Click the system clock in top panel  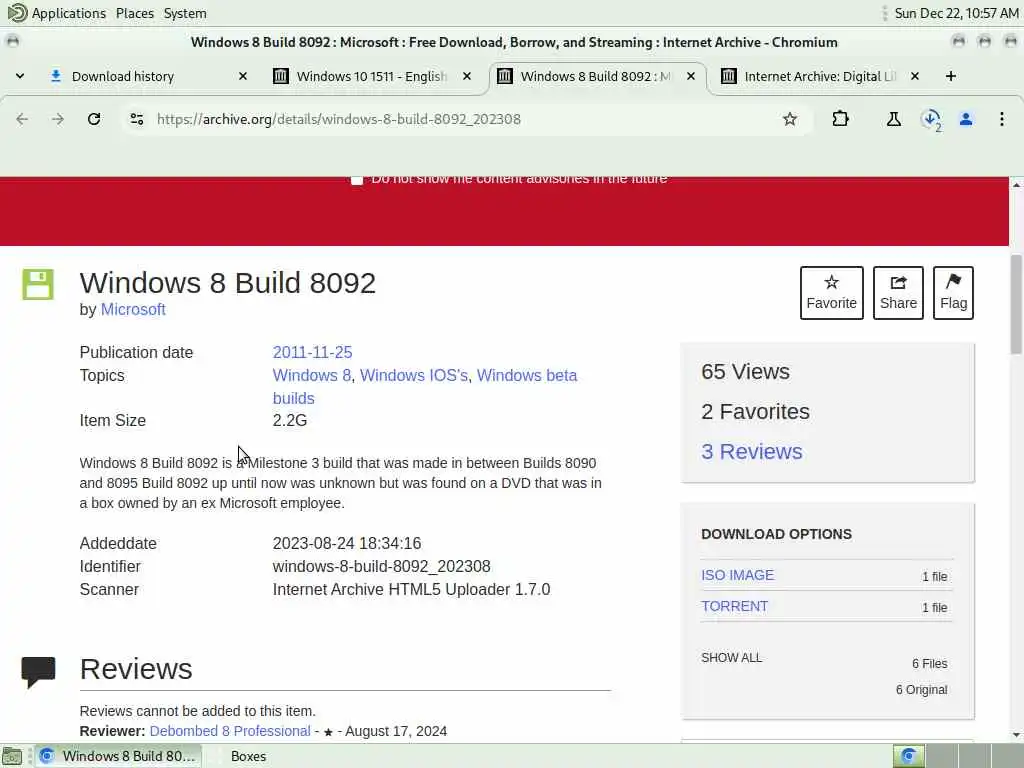coord(956,13)
